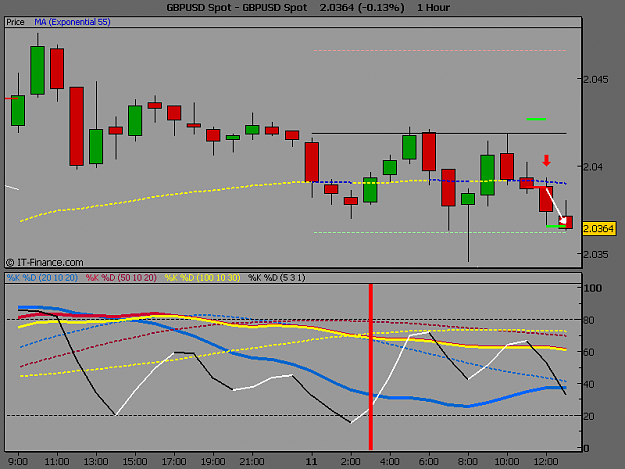Click the Price label in the chart header
625x469 pixels.
click(15, 22)
